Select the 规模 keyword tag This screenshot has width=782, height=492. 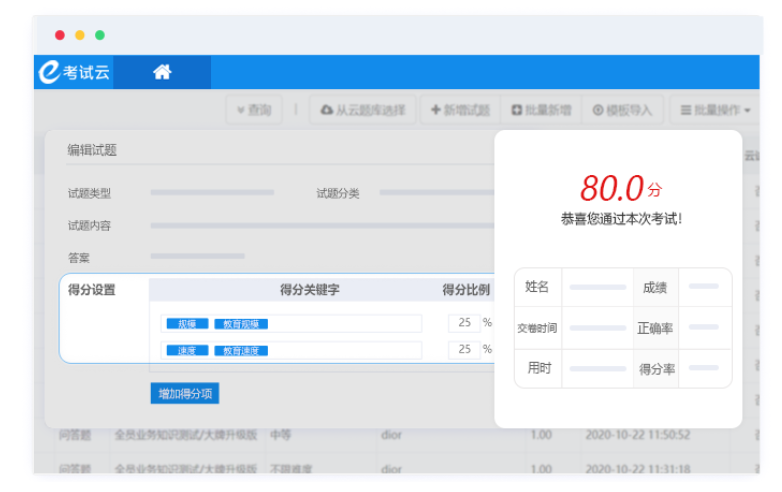[x=187, y=324]
